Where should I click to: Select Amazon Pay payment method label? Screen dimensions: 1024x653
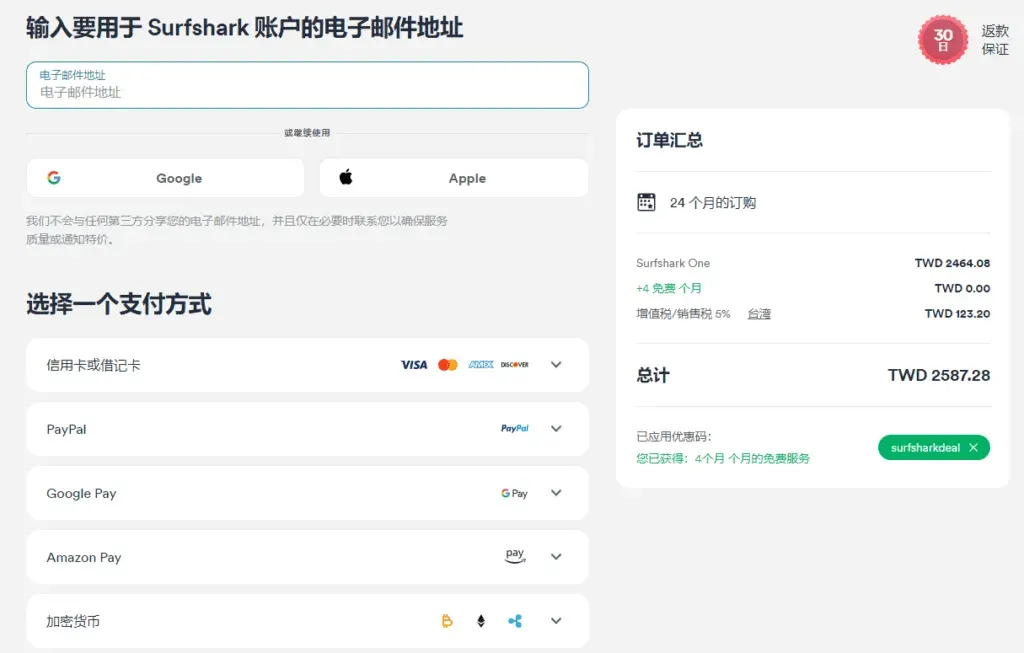[x=84, y=557]
